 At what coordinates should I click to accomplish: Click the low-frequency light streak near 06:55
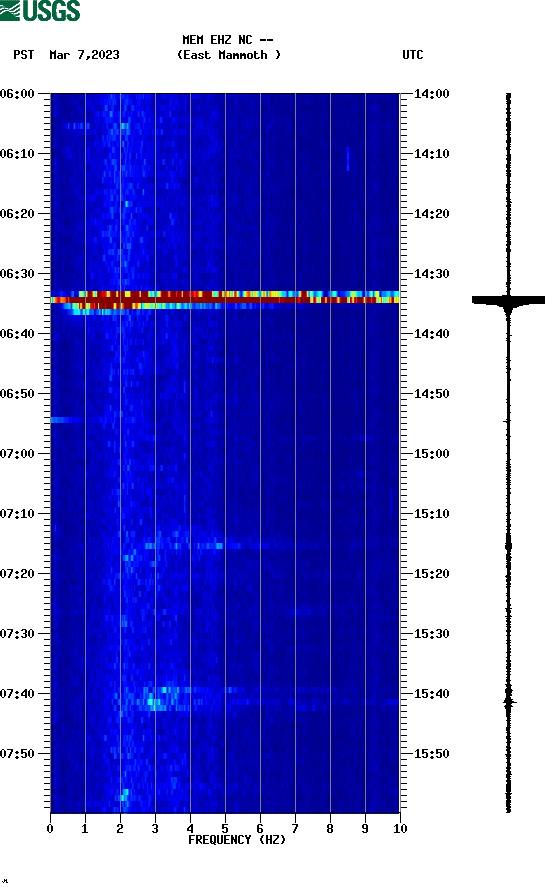coord(67,420)
